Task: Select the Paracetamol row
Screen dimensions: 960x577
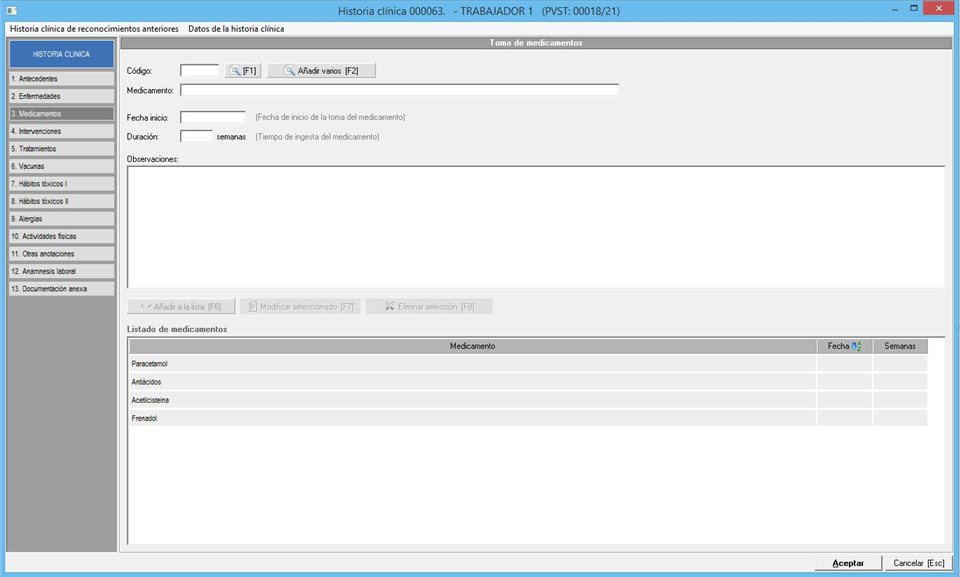Action: 528,364
